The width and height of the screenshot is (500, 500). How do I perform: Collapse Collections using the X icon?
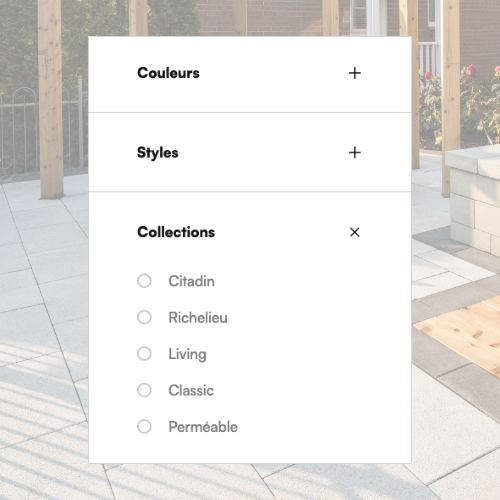tap(355, 232)
